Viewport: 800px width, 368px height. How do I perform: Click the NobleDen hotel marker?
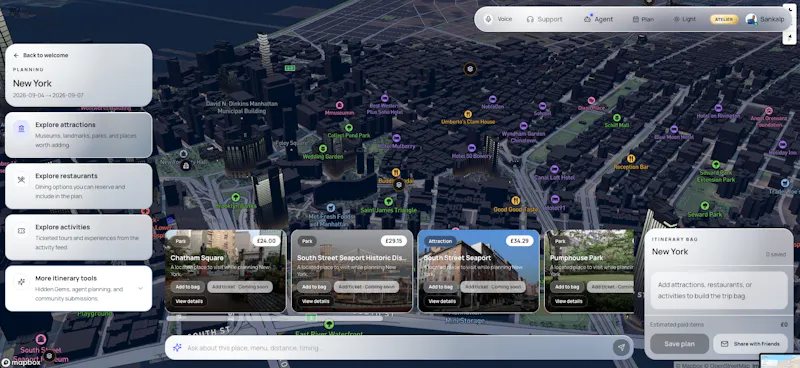click(x=492, y=99)
